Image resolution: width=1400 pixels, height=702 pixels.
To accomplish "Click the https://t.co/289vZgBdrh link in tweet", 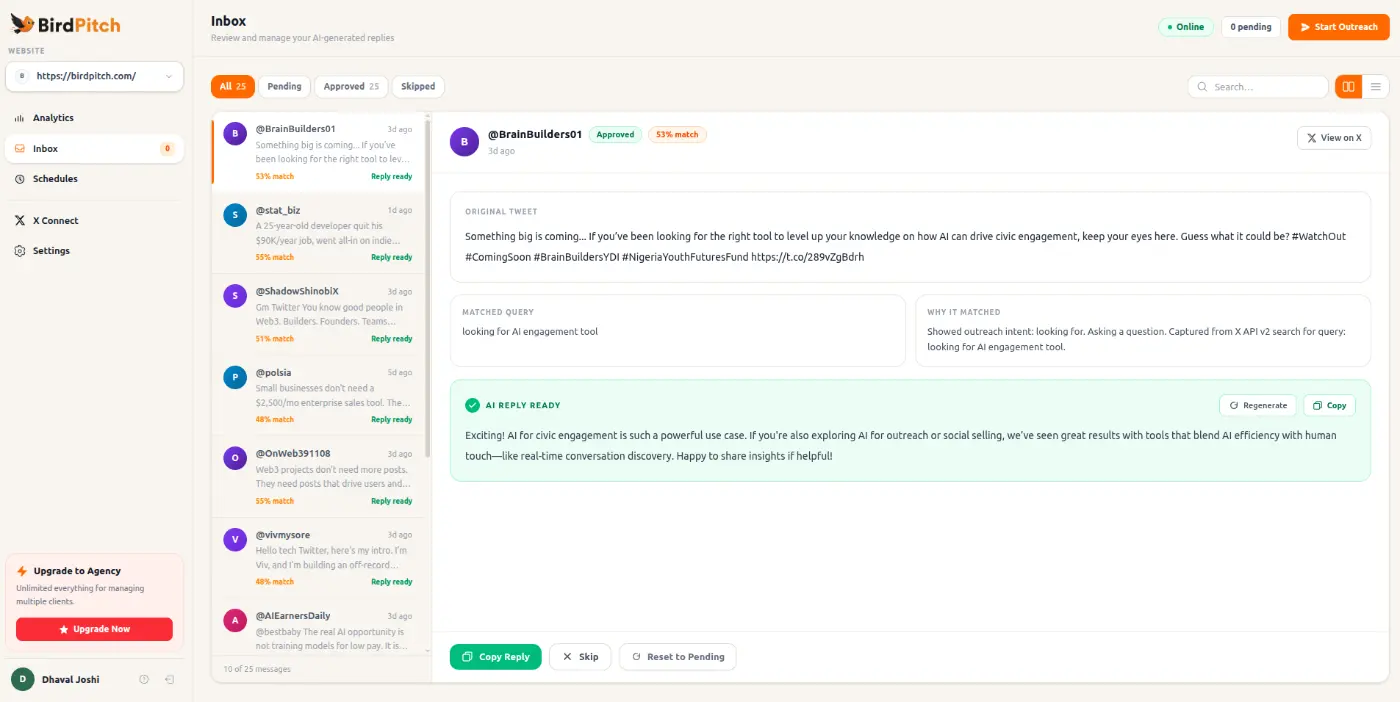I will pos(807,257).
